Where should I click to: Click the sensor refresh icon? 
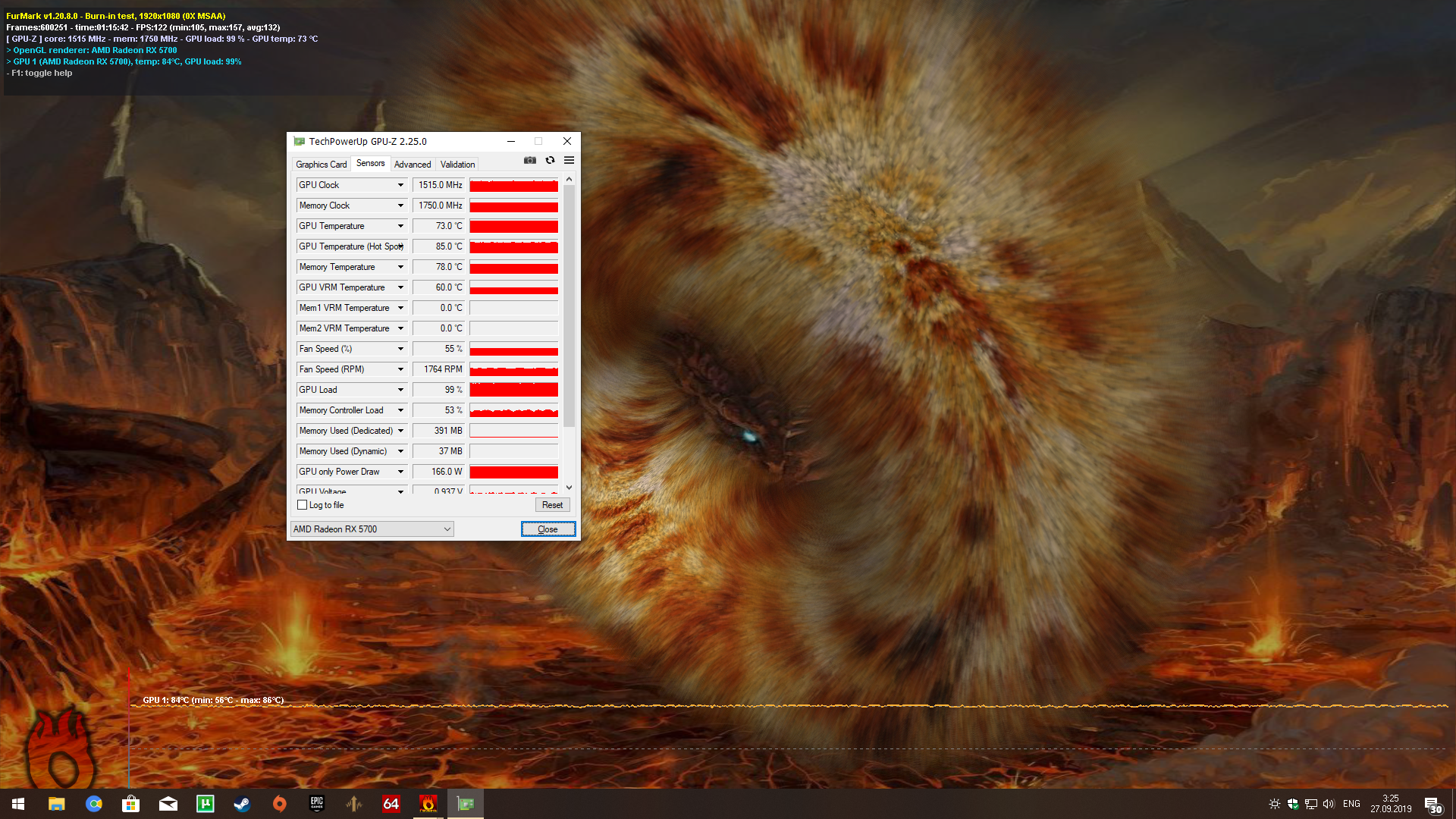pos(550,161)
